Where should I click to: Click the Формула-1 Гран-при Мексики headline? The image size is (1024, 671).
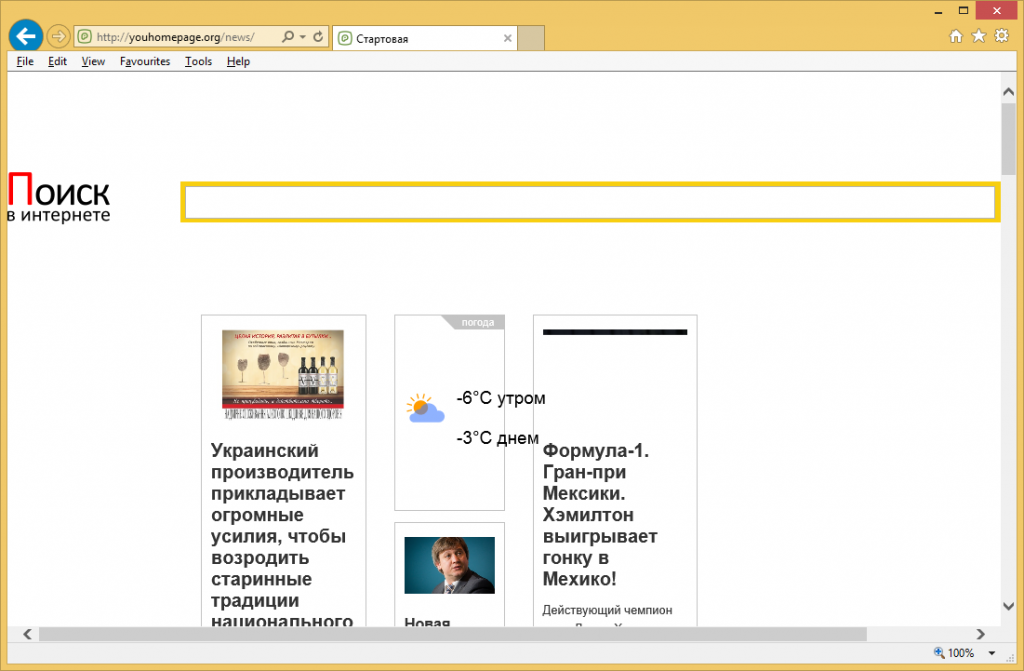[600, 514]
